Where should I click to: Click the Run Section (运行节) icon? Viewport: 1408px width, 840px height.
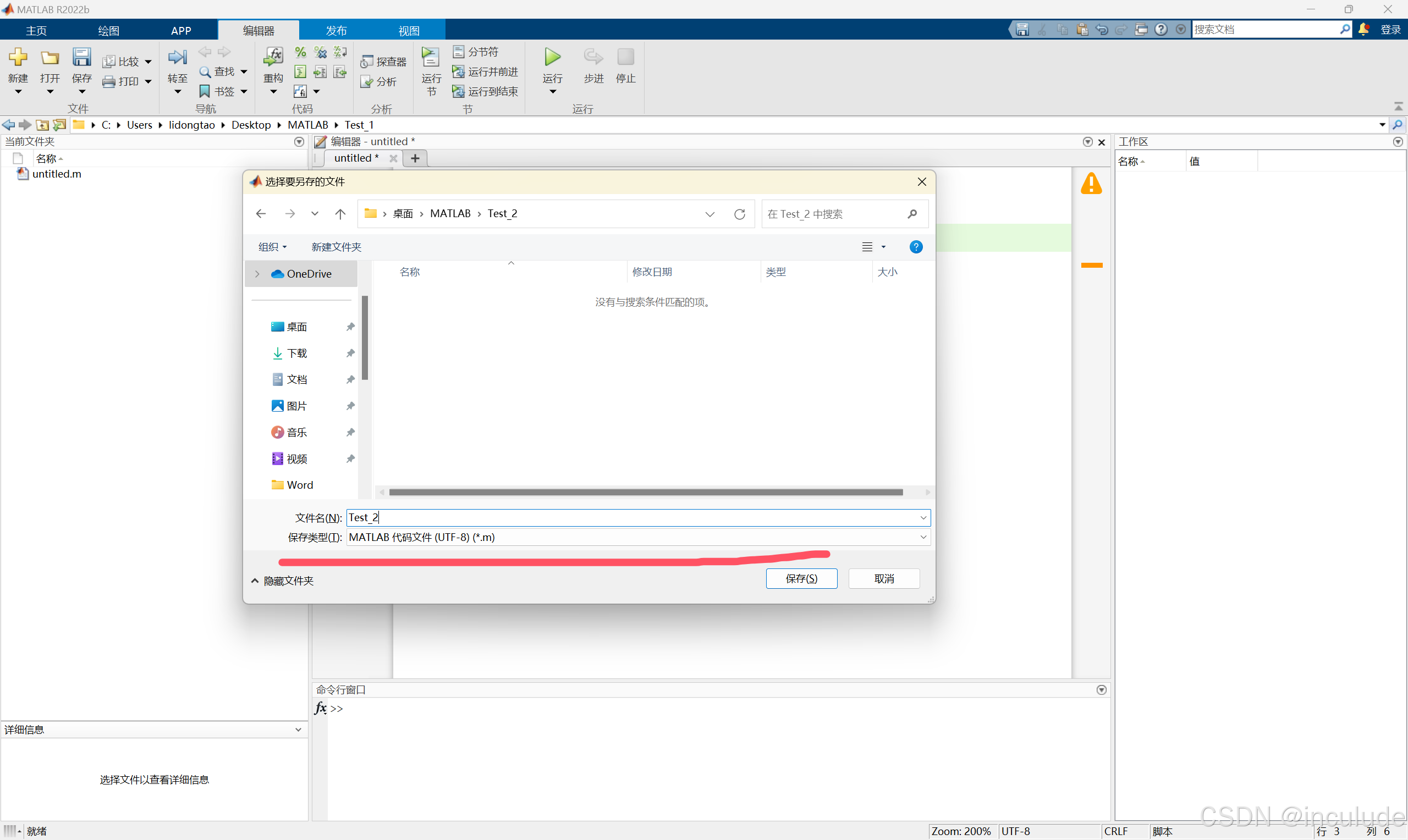pyautogui.click(x=431, y=57)
